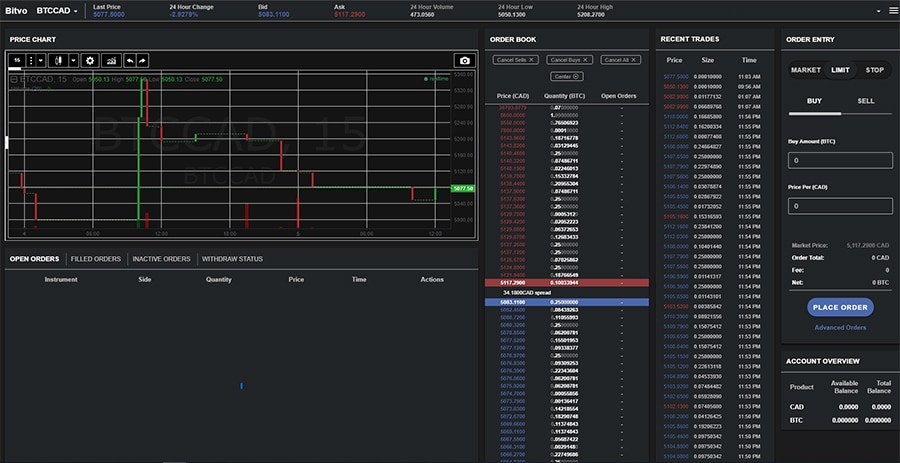This screenshot has height=463, width=900.
Task: Switch to the Filled Orders tab
Action: point(96,259)
